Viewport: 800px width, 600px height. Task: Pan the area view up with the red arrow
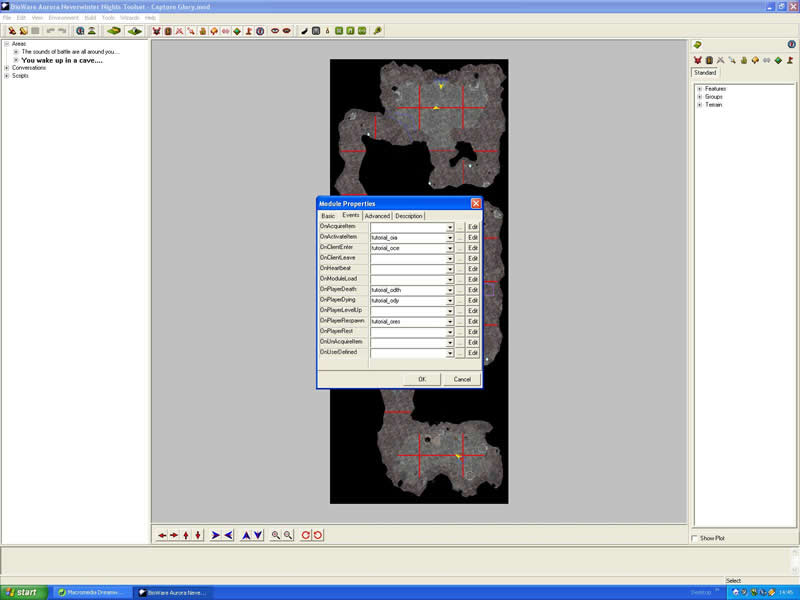tap(186, 535)
